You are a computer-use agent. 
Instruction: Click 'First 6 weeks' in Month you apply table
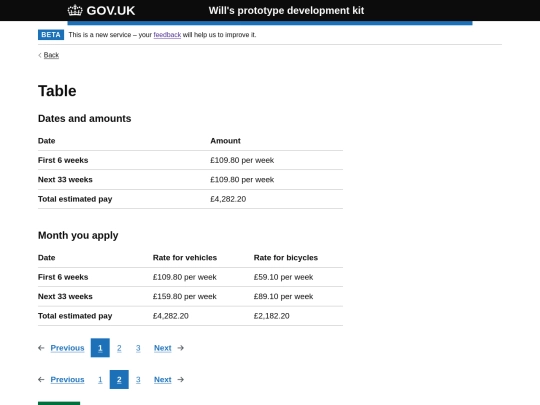[63, 277]
